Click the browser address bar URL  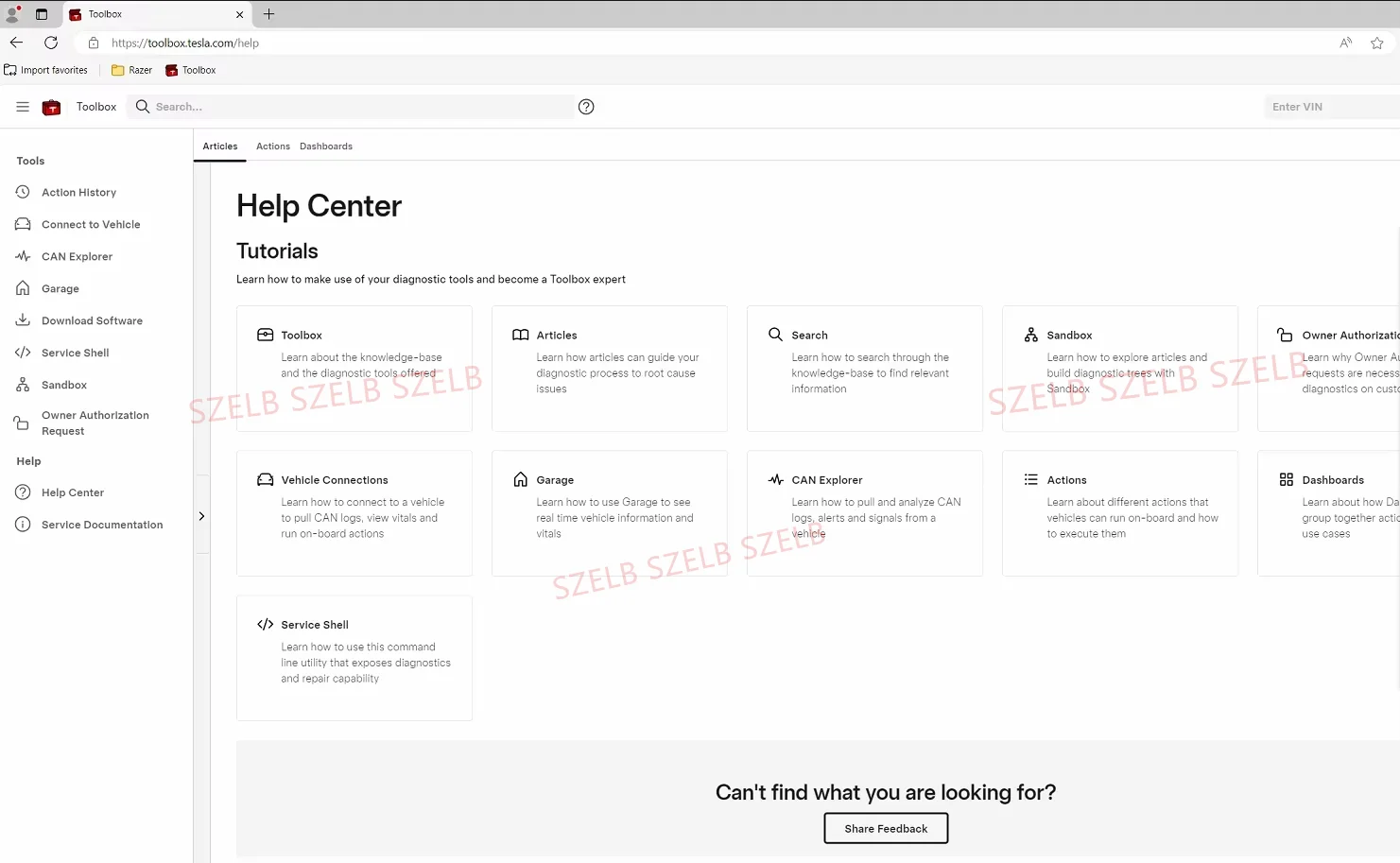tap(185, 43)
